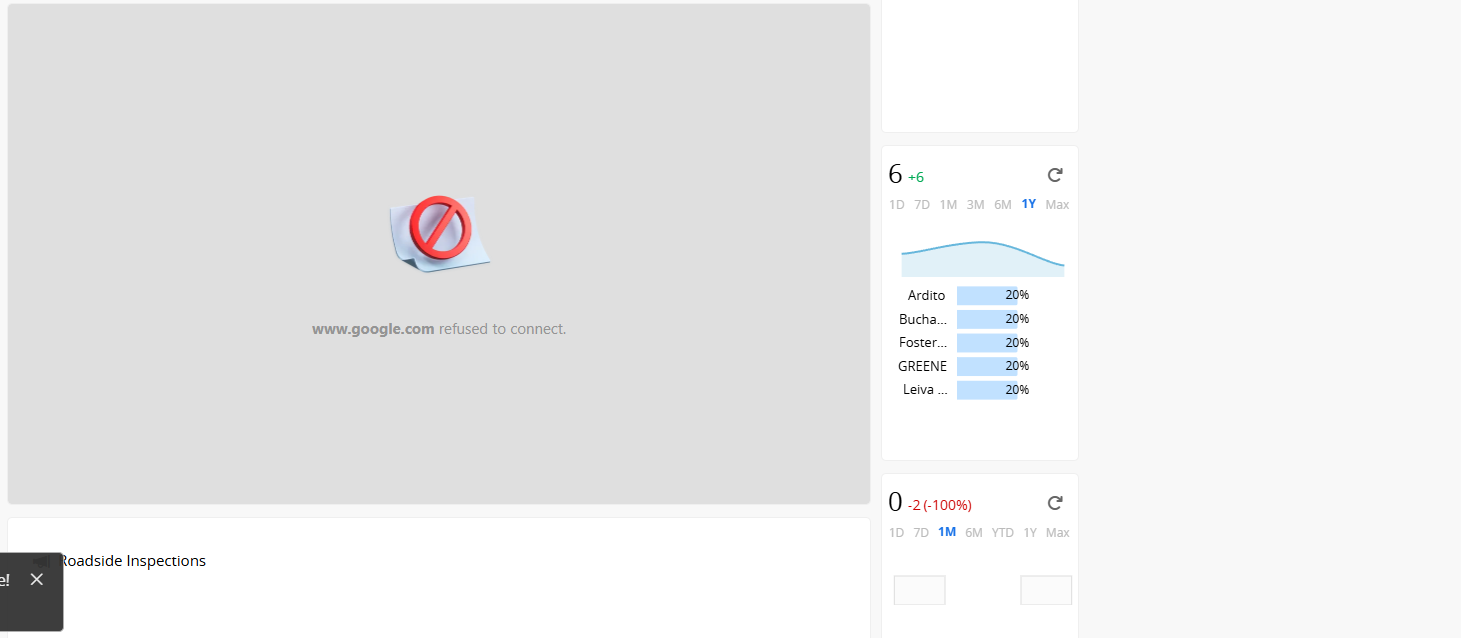Select 7D range in the -2 (-100%) widget

922,532
